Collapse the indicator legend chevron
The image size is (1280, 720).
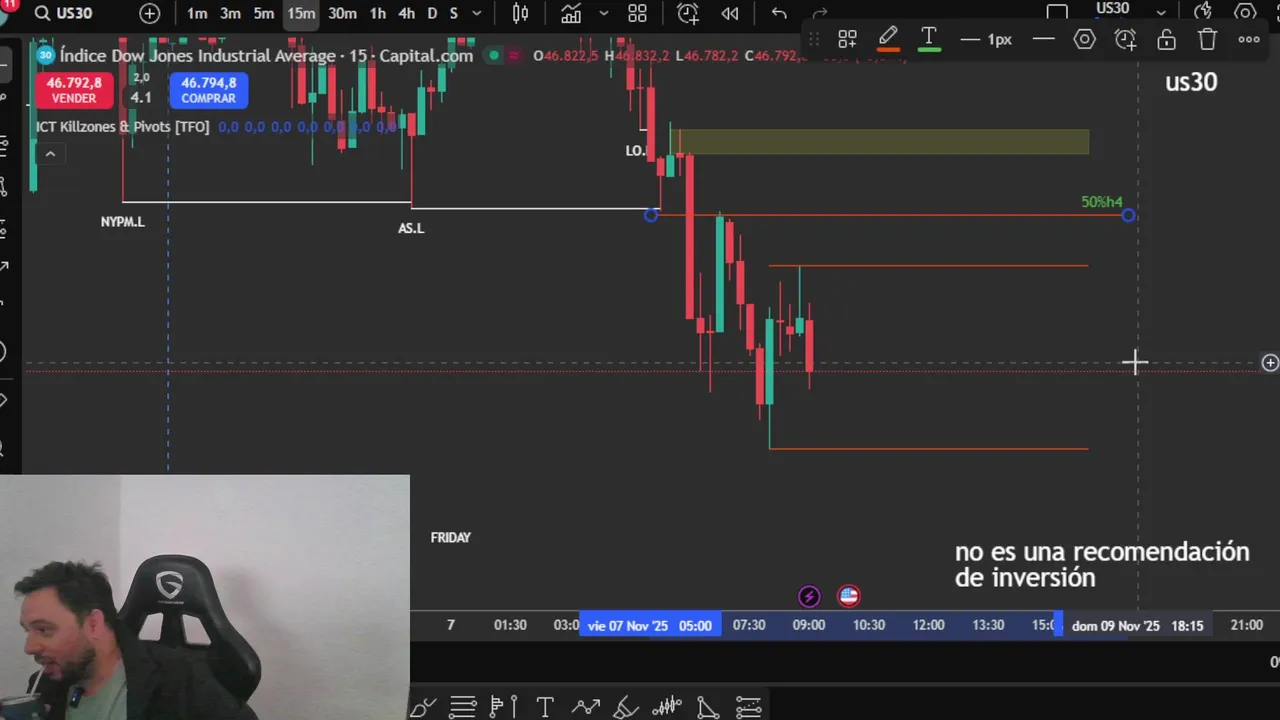[50, 153]
